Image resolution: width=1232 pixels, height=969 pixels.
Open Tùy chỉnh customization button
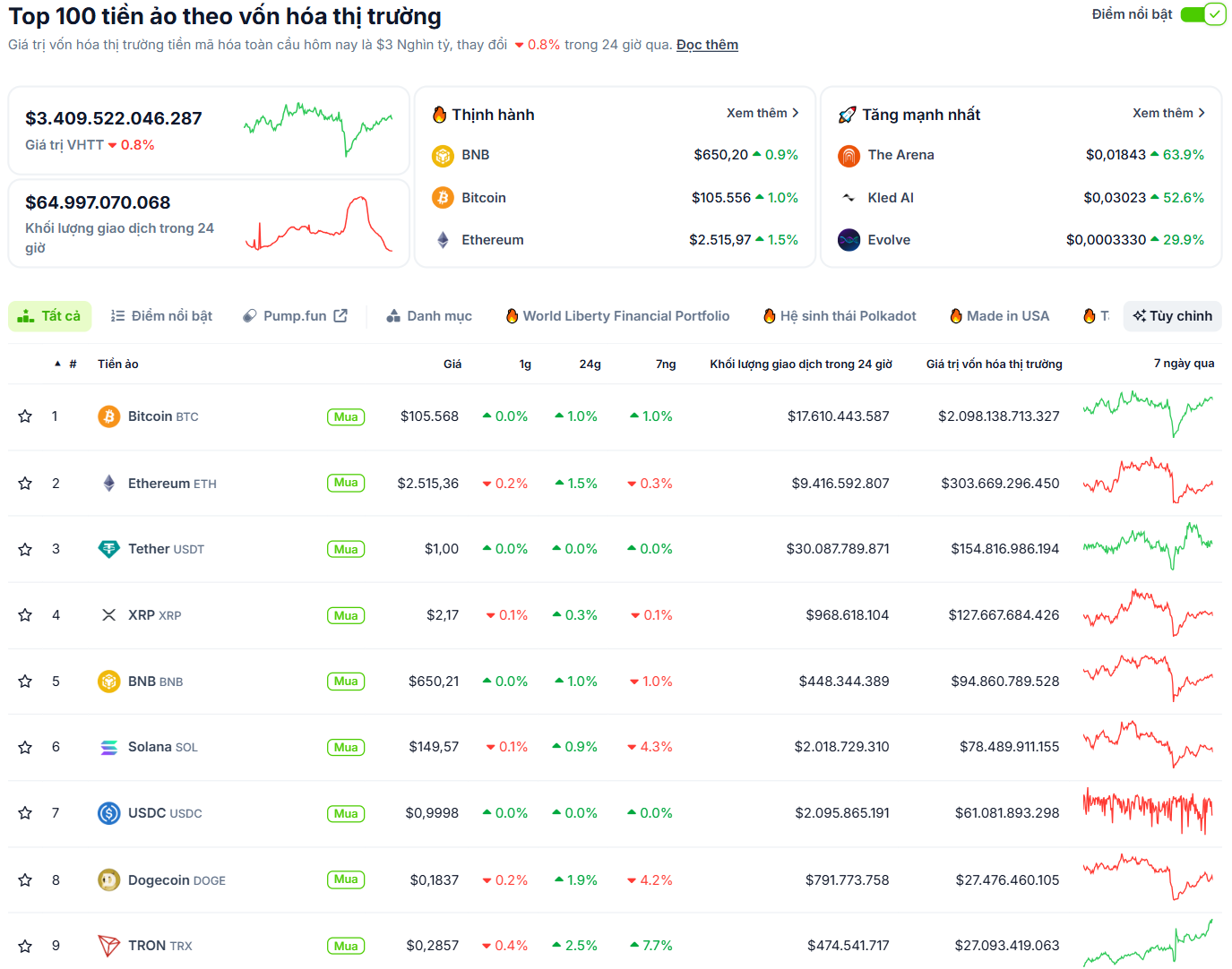pos(1172,316)
